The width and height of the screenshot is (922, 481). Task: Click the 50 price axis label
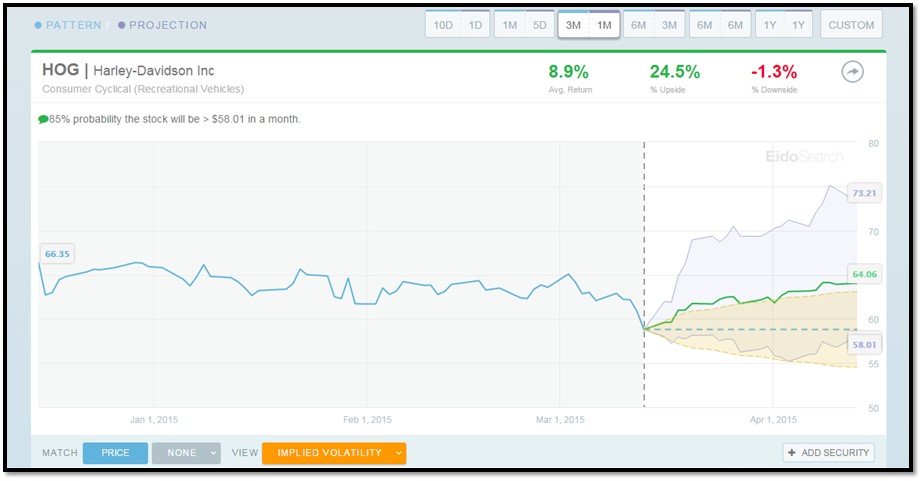tap(873, 408)
